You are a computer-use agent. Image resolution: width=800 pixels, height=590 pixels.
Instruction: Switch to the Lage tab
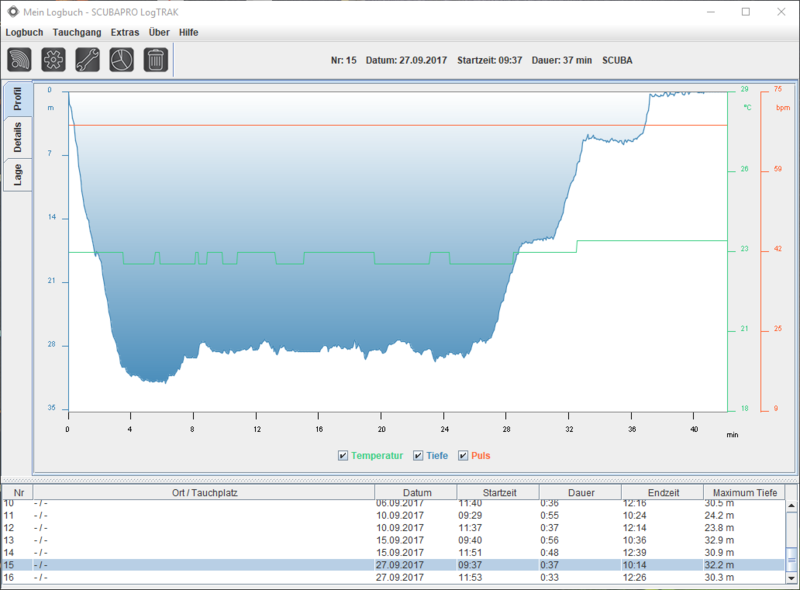click(18, 174)
